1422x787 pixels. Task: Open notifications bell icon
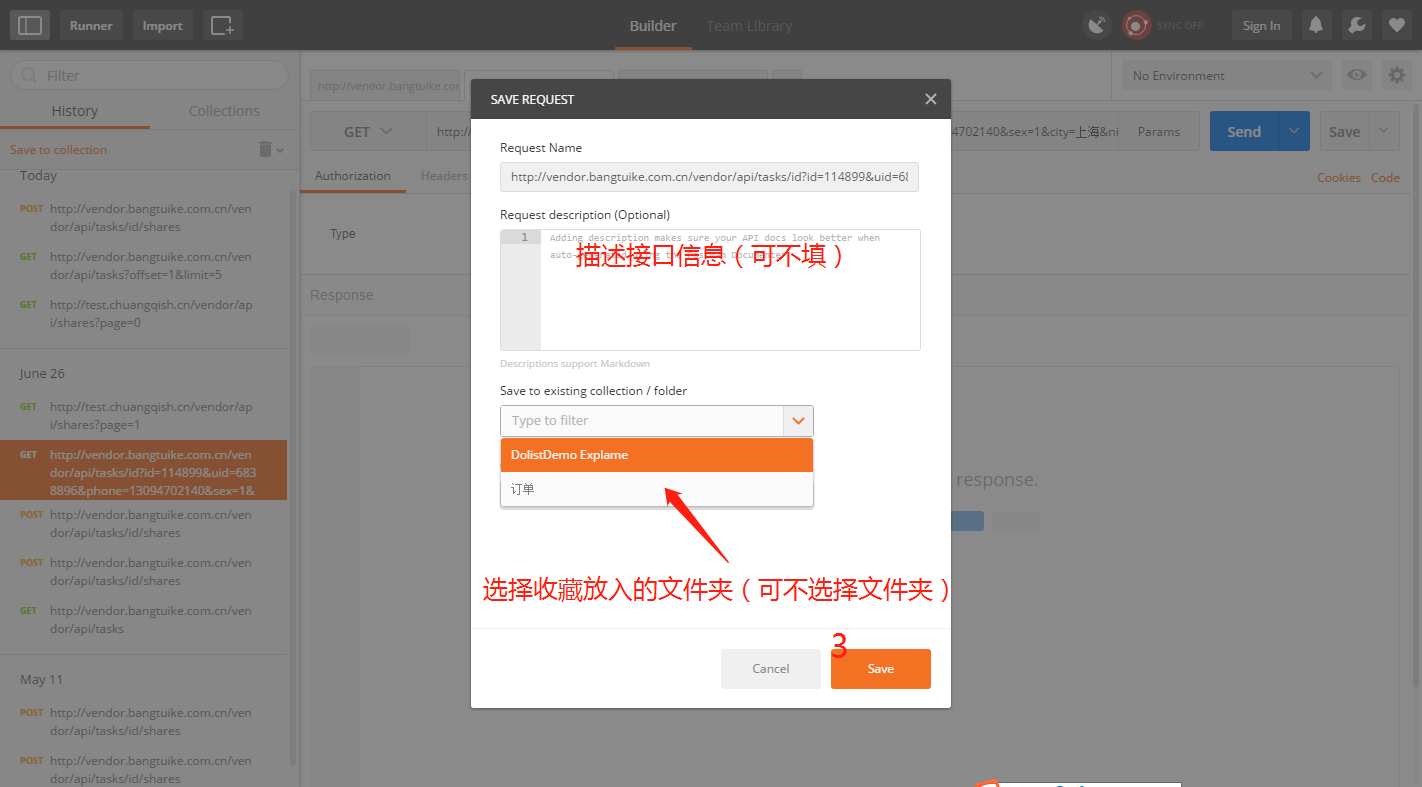click(x=1316, y=25)
